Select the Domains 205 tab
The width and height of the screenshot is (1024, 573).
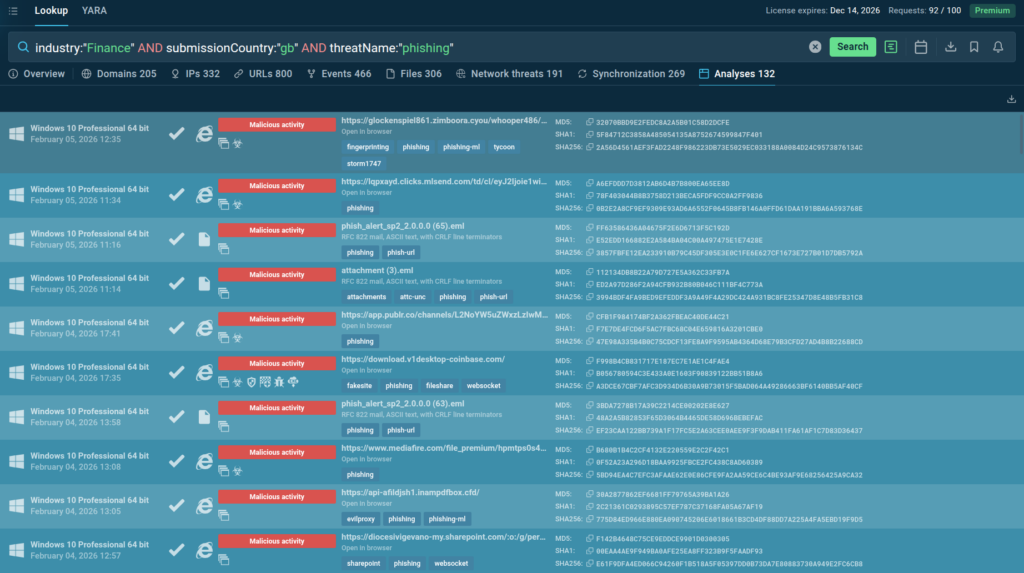(x=119, y=74)
